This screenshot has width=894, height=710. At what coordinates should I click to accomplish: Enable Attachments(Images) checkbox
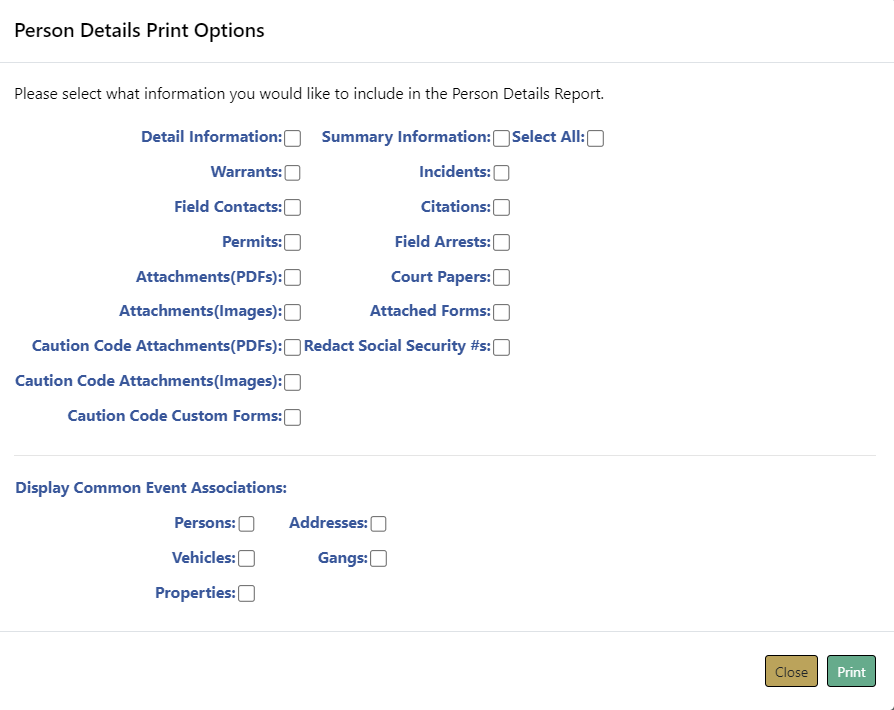[x=293, y=312]
